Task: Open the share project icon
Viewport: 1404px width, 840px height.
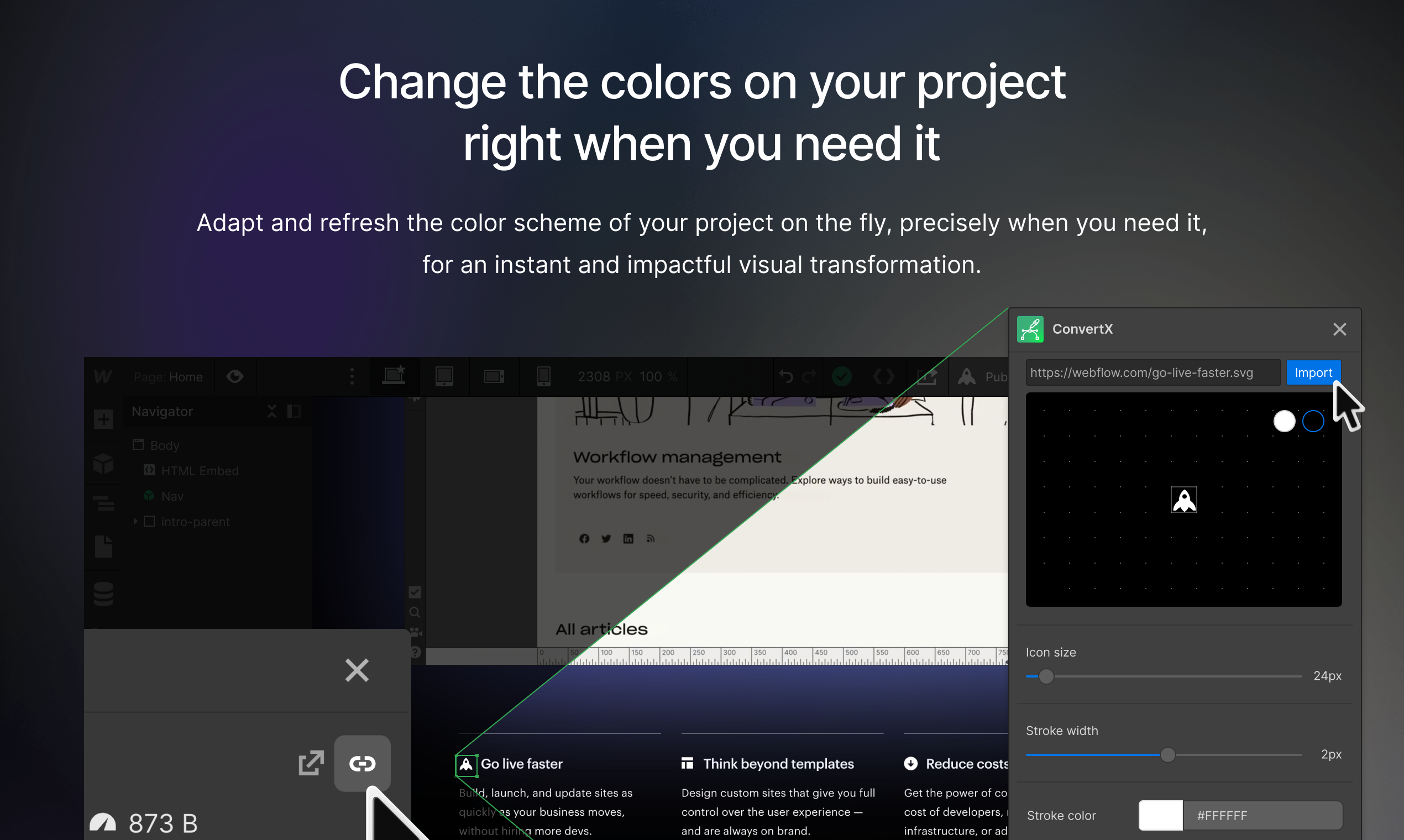Action: tap(927, 376)
